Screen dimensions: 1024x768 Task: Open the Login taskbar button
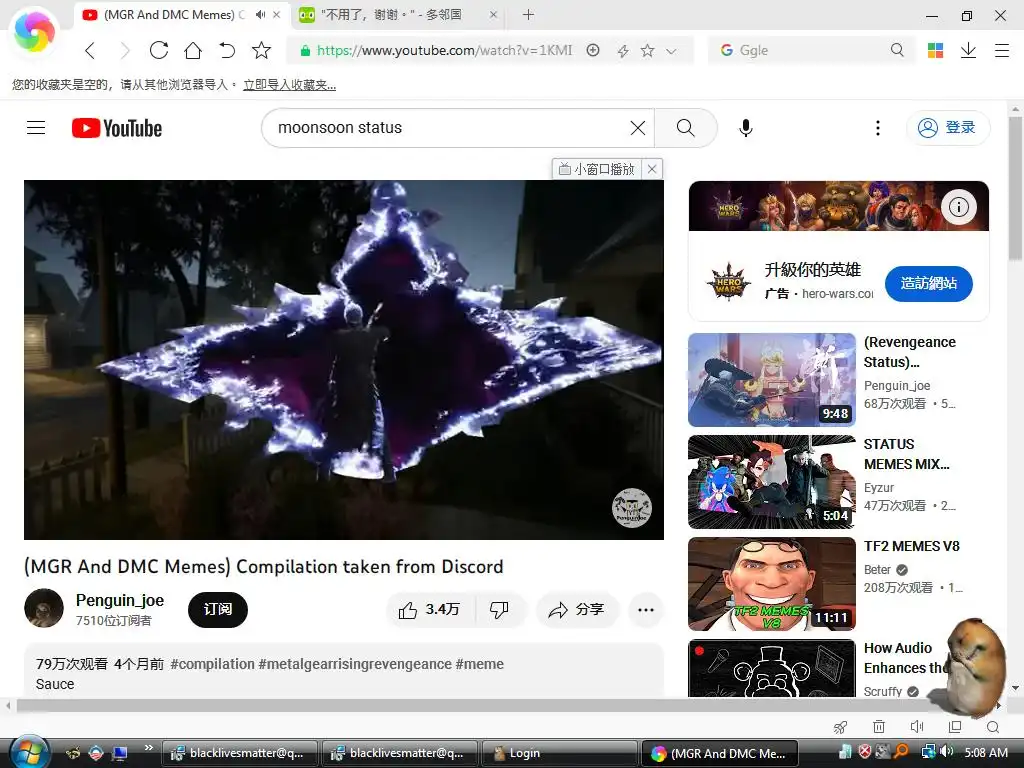[x=559, y=753]
